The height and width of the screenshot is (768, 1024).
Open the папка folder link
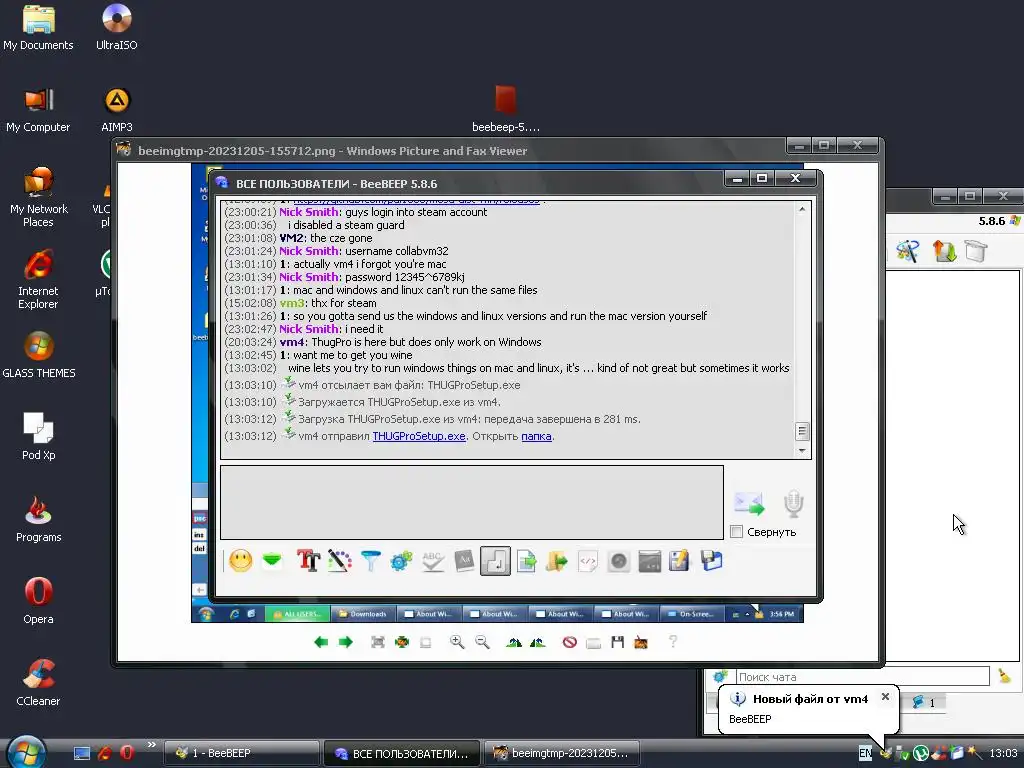(x=536, y=436)
